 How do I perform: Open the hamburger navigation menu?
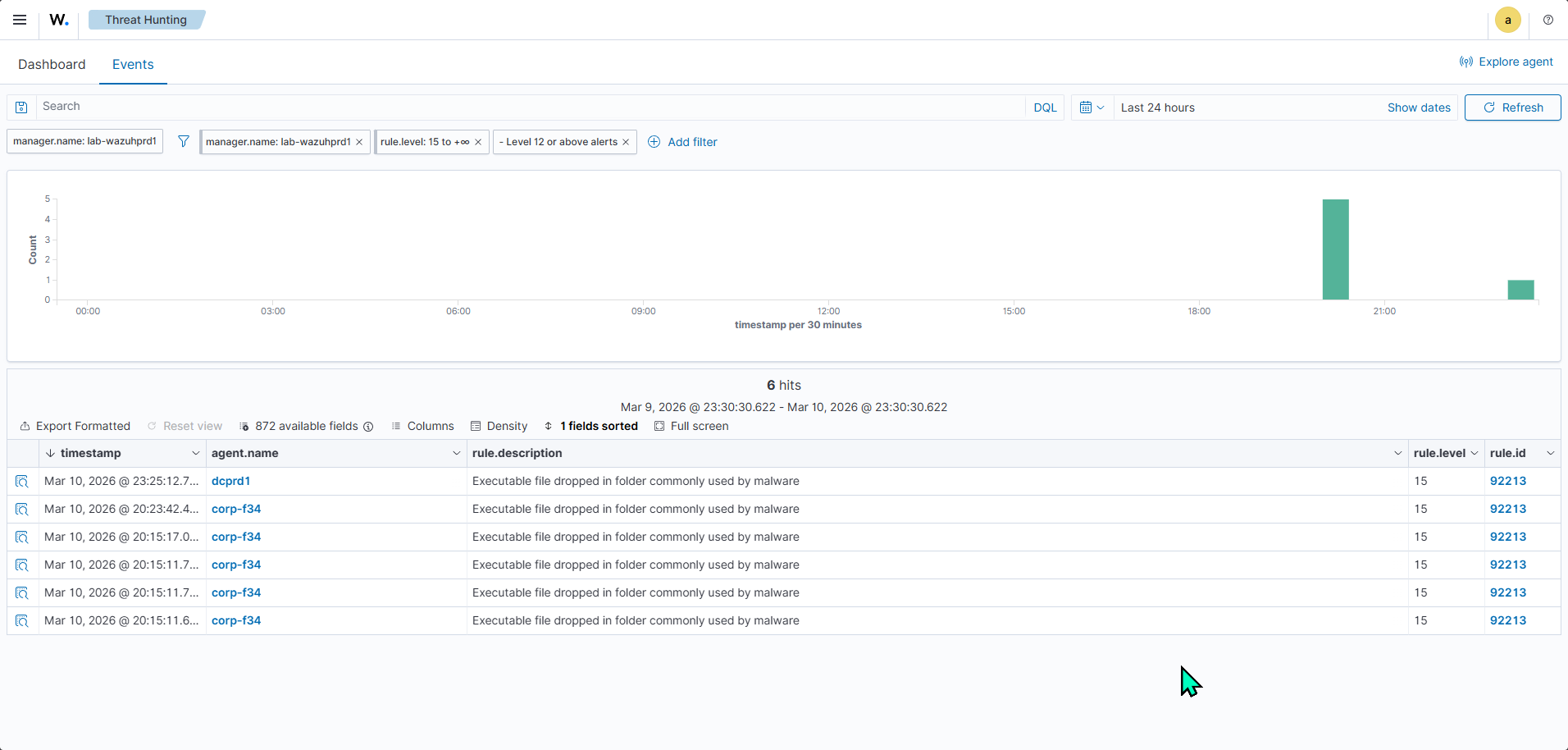point(20,20)
